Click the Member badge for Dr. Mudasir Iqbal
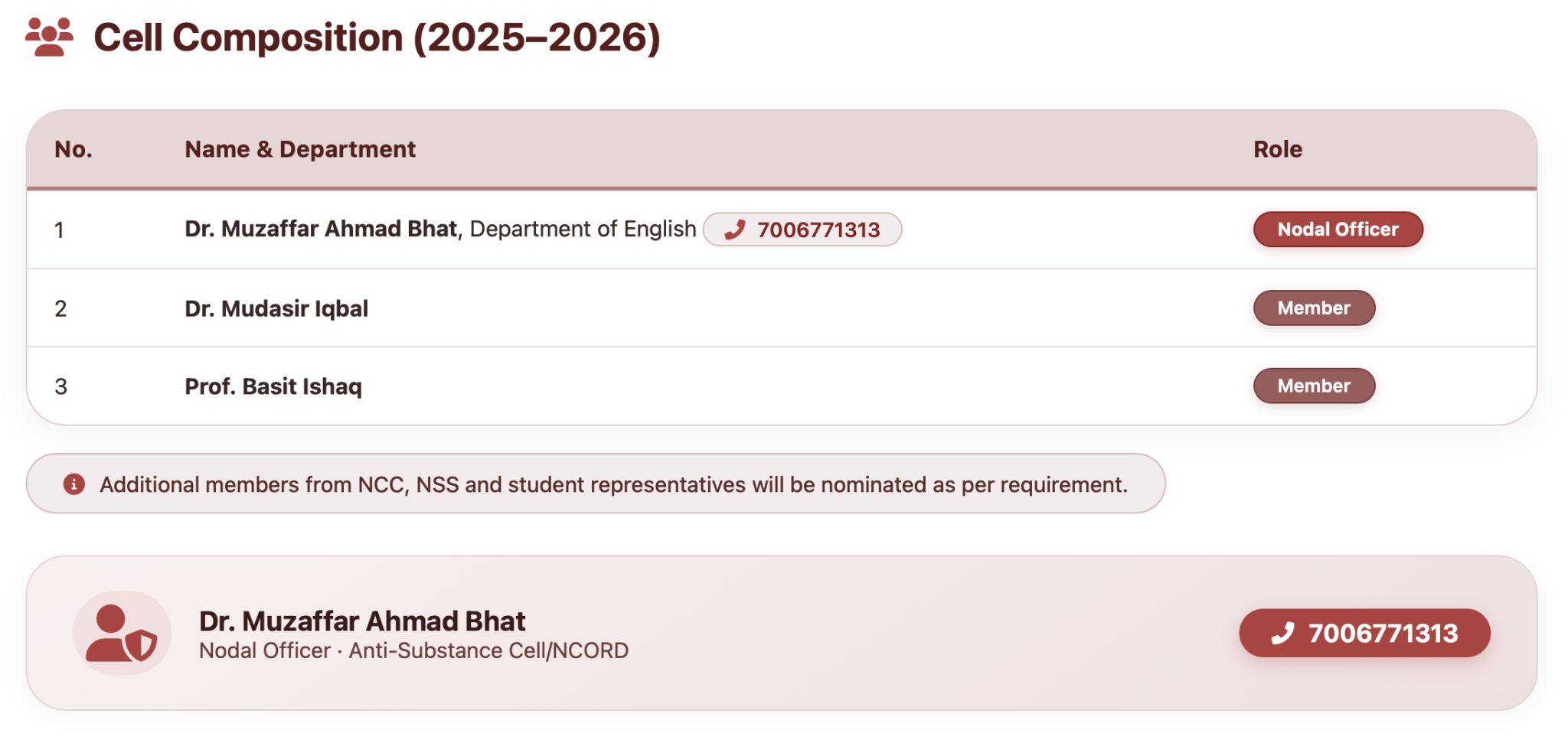The height and width of the screenshot is (743, 1568). (x=1314, y=308)
